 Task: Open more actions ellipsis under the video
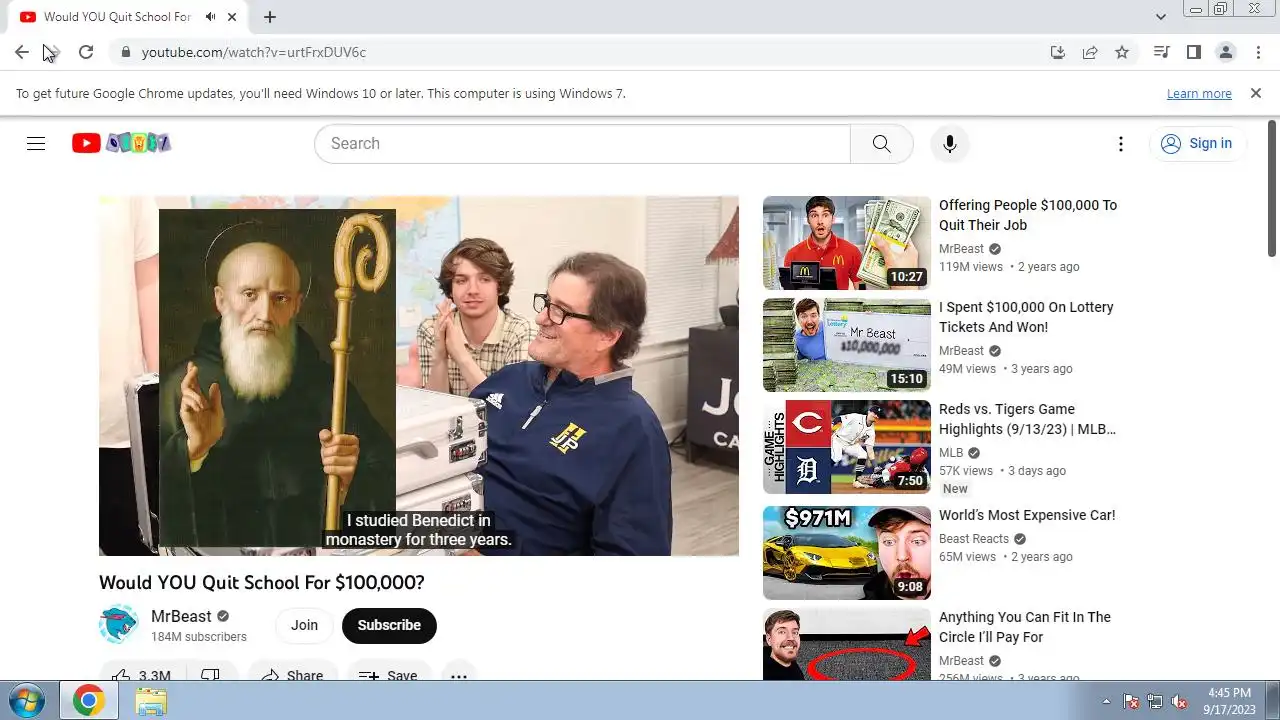tap(459, 674)
